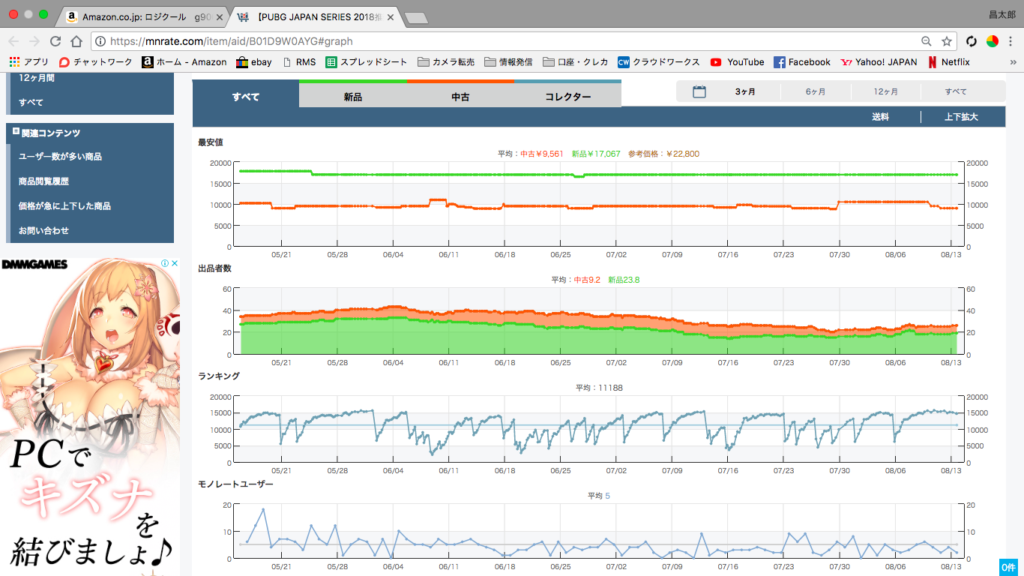The width and height of the screenshot is (1024, 576).
Task: Click the 新品23.8 seller average label
Action: (x=624, y=280)
